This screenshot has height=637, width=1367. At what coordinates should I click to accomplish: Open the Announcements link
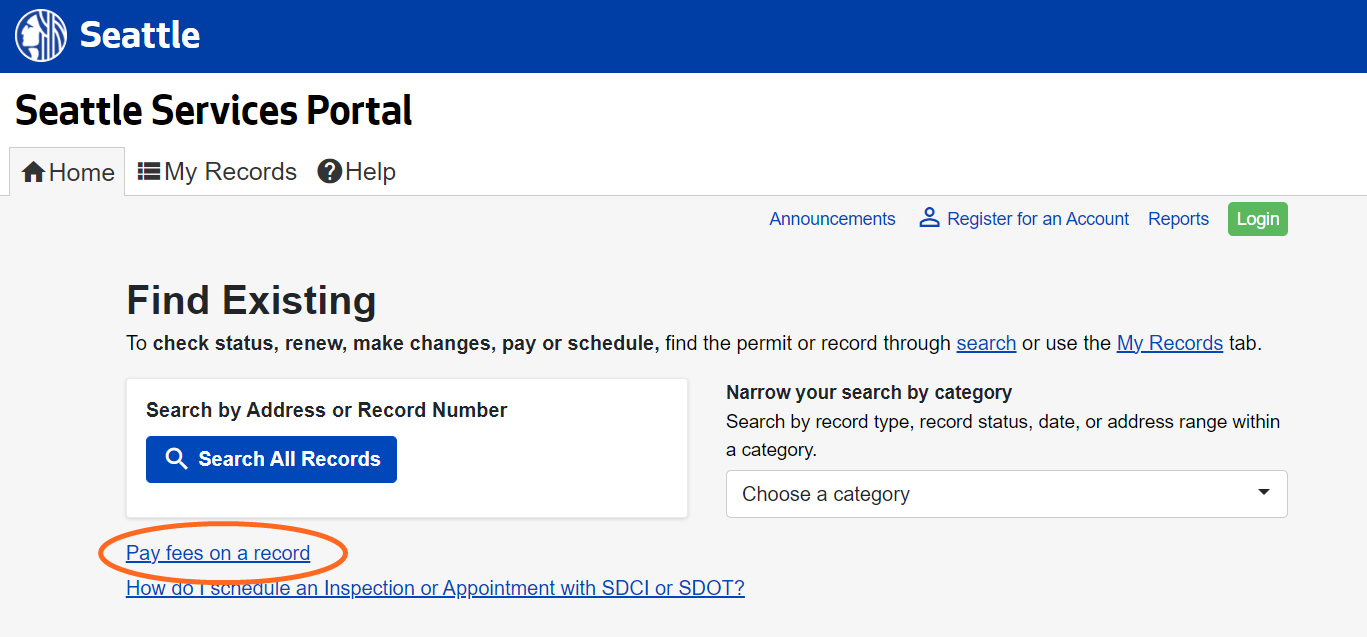click(832, 219)
